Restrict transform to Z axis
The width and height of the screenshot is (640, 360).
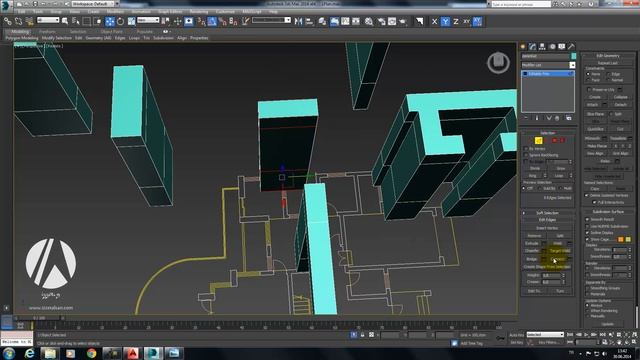(x=456, y=21)
